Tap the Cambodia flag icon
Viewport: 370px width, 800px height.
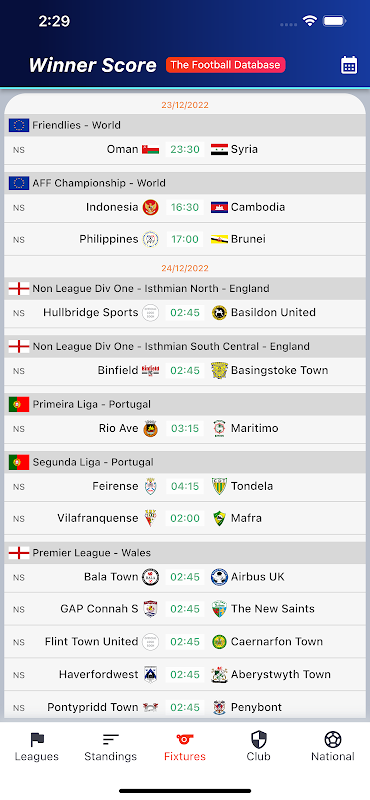[219, 207]
